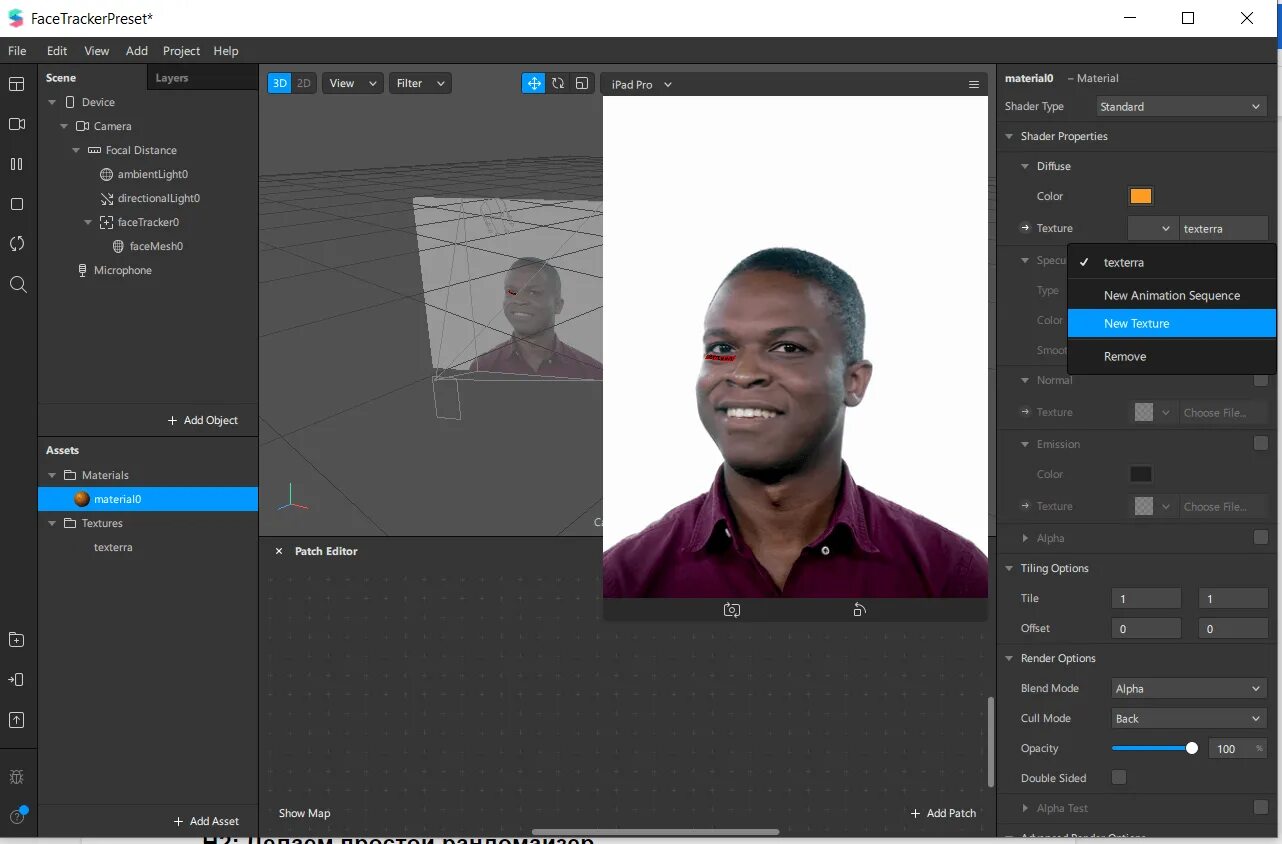Select the scale manipulator tool in viewport toolbar
Screen dimensions: 1282x844
pos(582,84)
